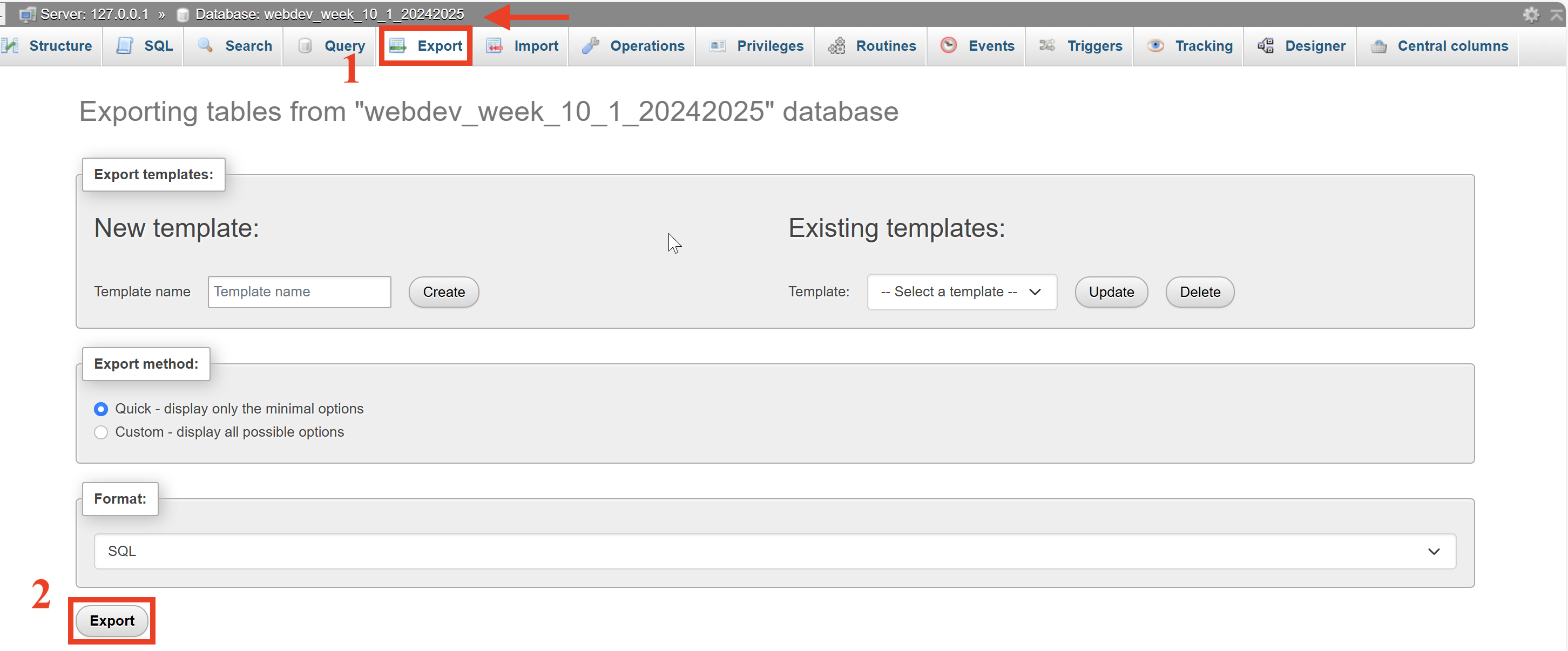Switch to the Import tab
This screenshot has height=651, width=1568.
click(x=522, y=46)
